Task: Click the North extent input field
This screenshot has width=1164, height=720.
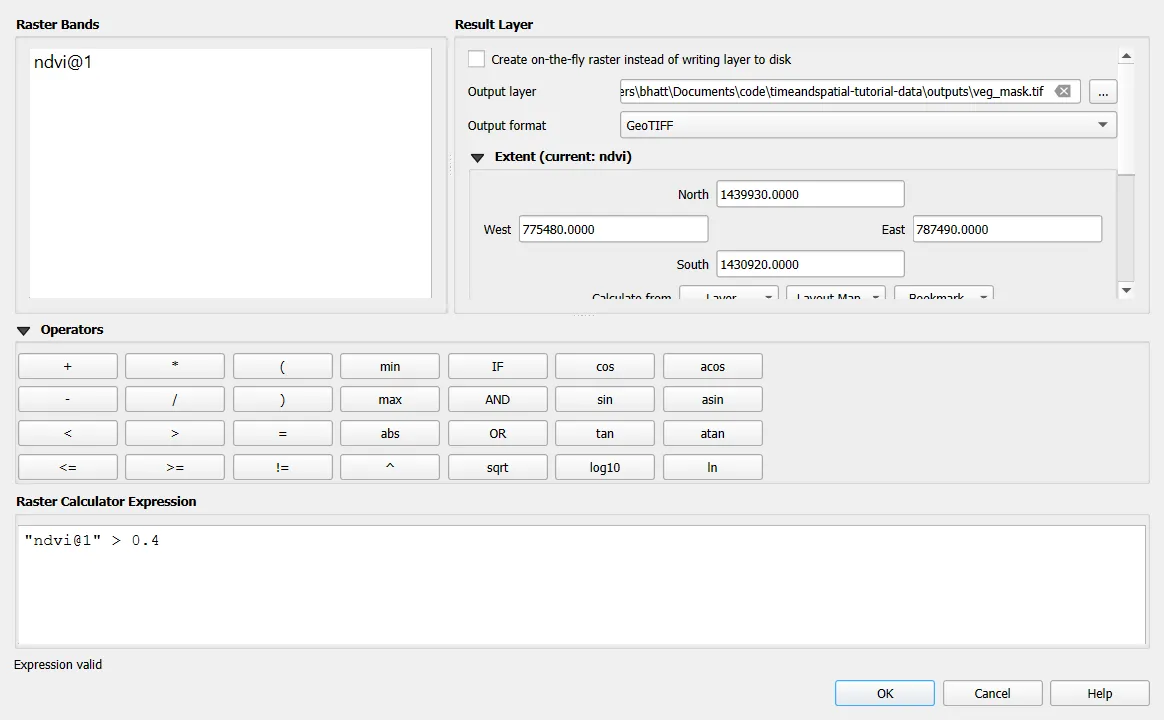Action: 810,194
